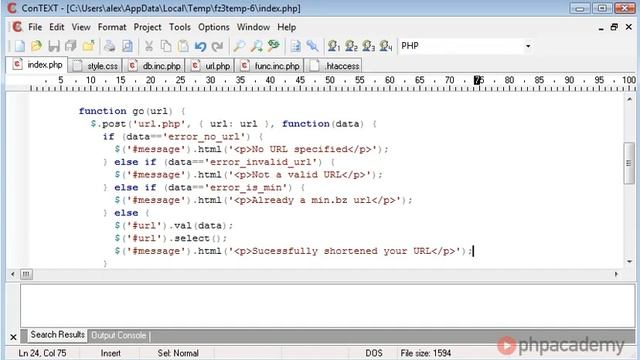Switch to the url.php tab
Image resolution: width=640 pixels, height=360 pixels.
210,66
